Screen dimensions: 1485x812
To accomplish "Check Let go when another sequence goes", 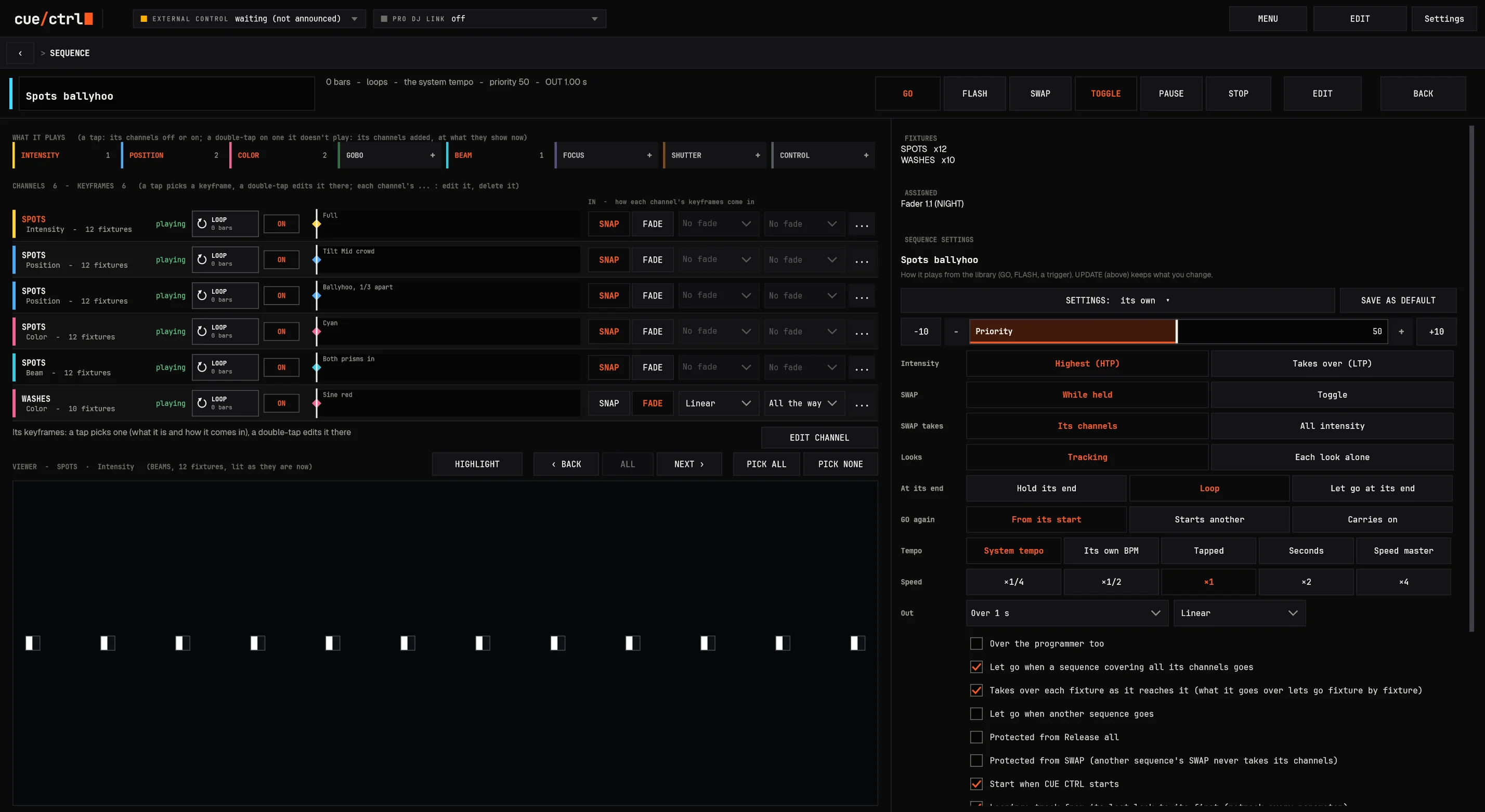I will pos(976,713).
